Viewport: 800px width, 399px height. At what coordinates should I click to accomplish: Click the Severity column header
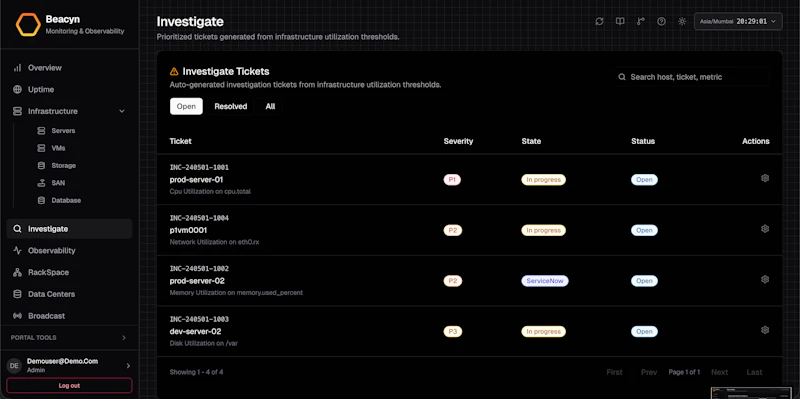[x=458, y=141]
